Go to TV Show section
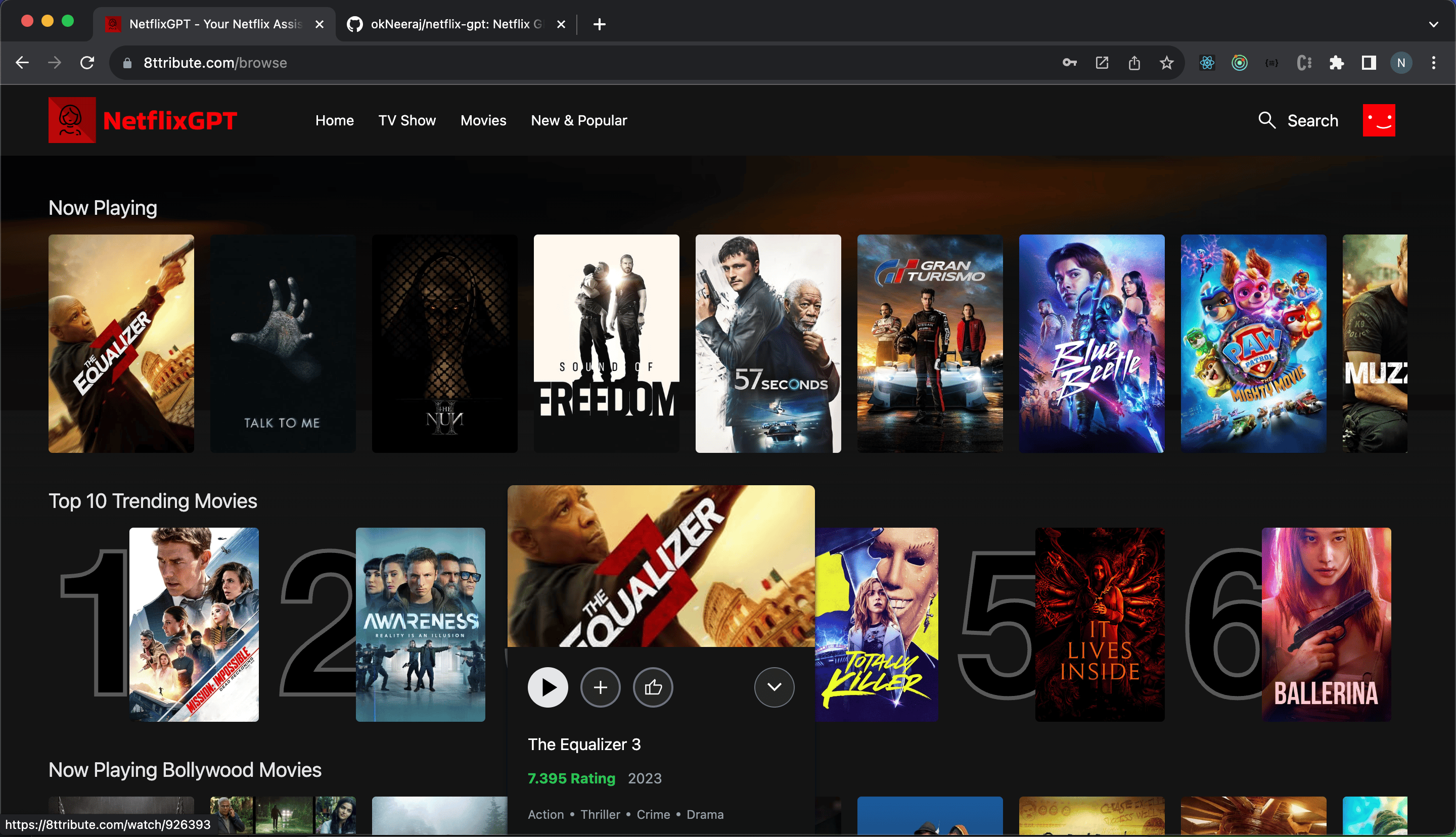1456x837 pixels. point(406,120)
